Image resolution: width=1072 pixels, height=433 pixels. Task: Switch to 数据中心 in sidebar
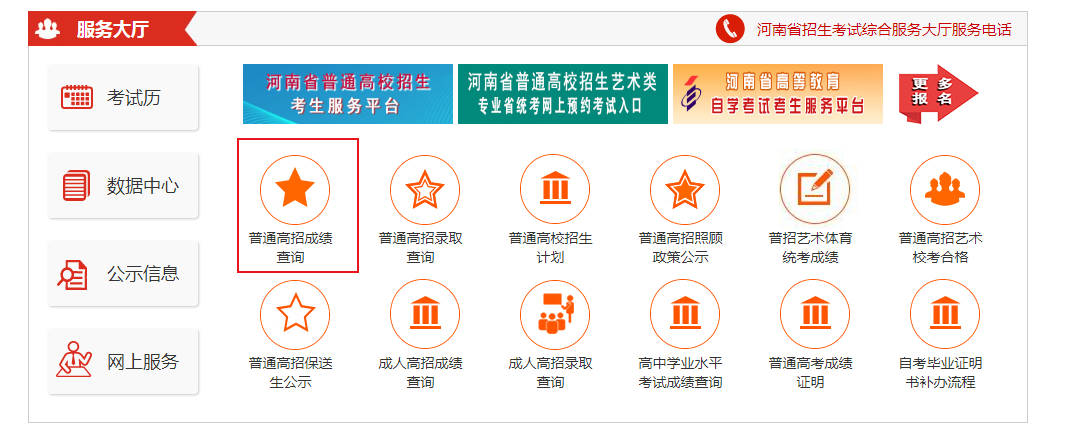[123, 186]
